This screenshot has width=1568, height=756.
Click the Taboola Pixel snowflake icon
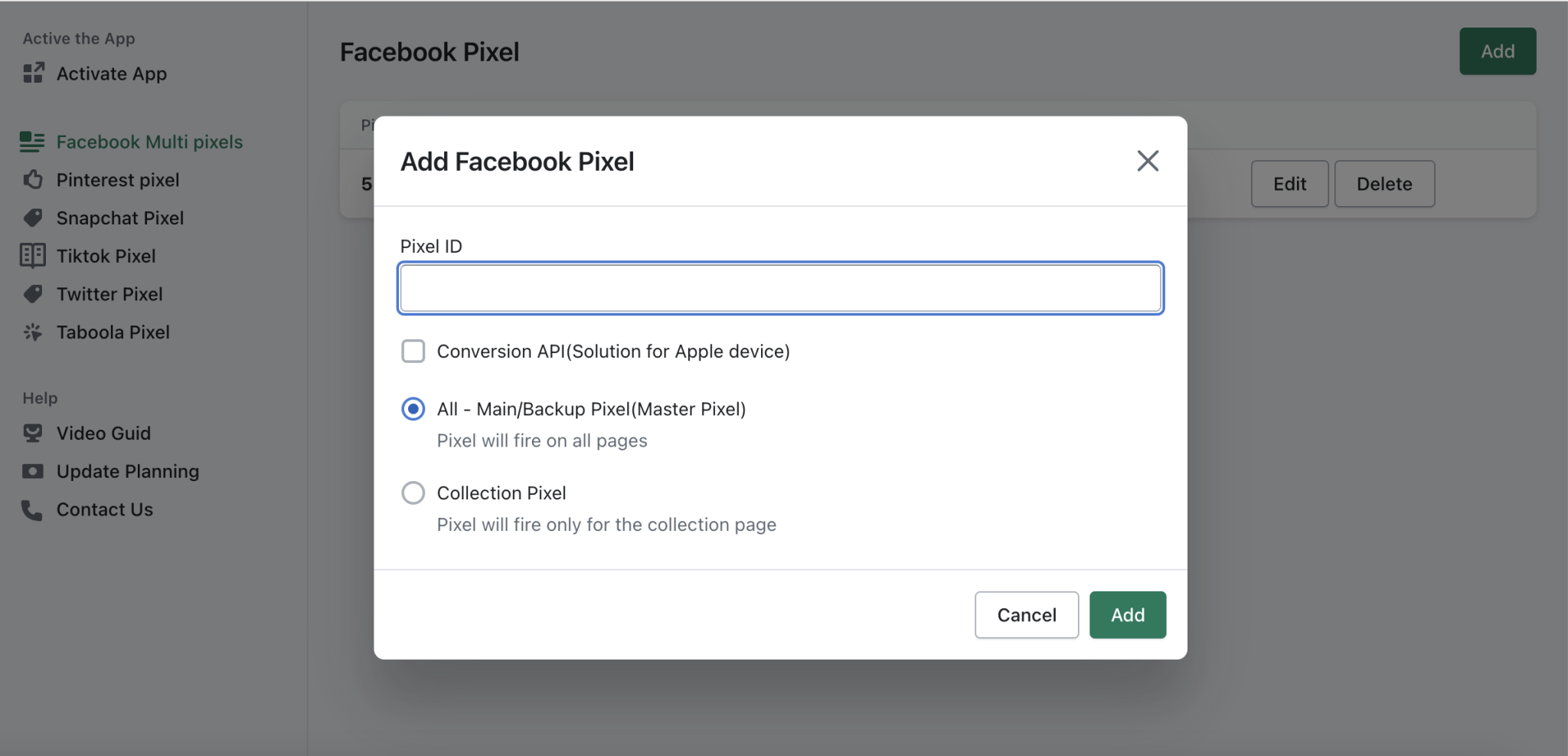(31, 332)
